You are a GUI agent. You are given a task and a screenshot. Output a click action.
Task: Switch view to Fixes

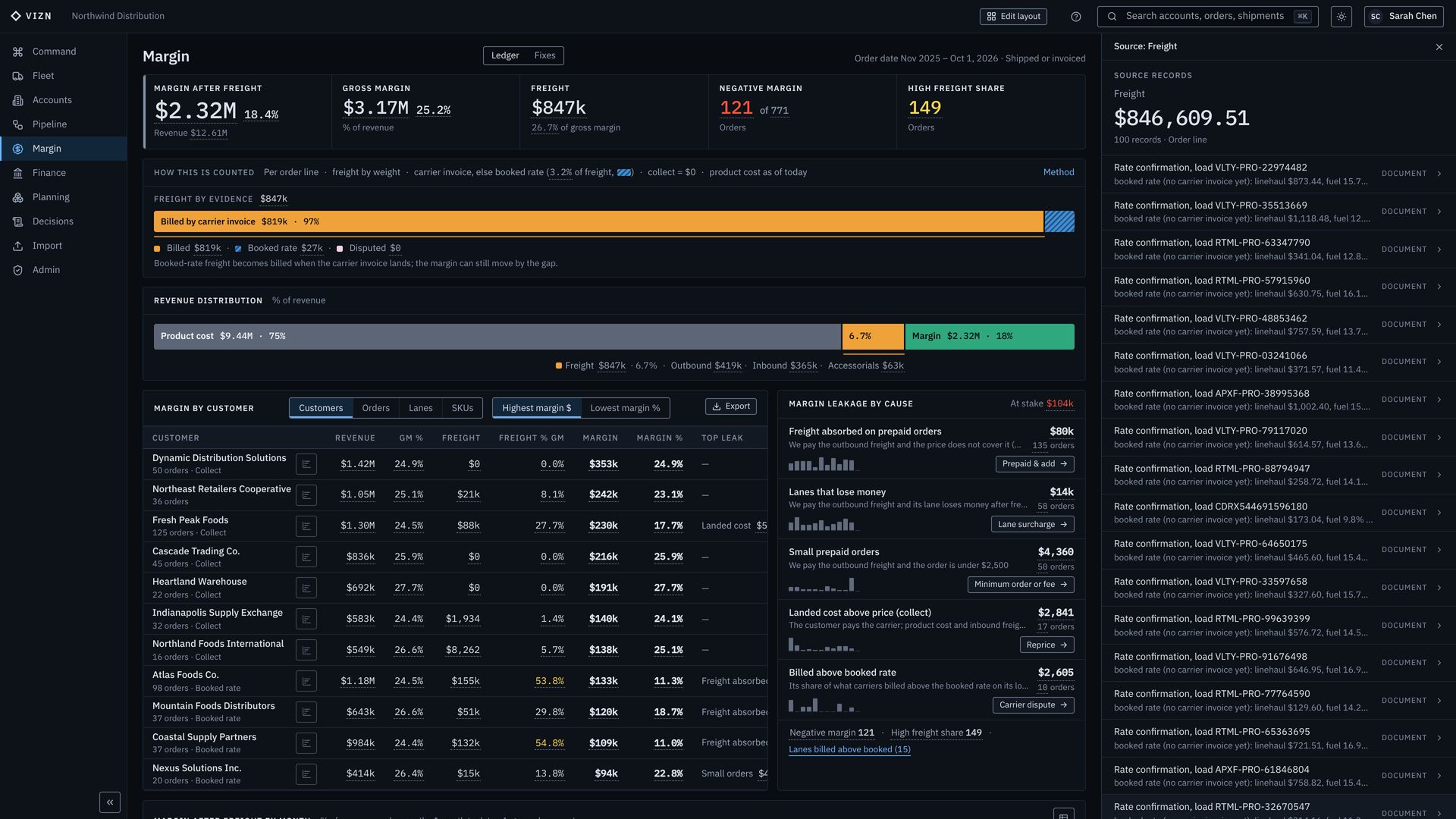[544, 55]
